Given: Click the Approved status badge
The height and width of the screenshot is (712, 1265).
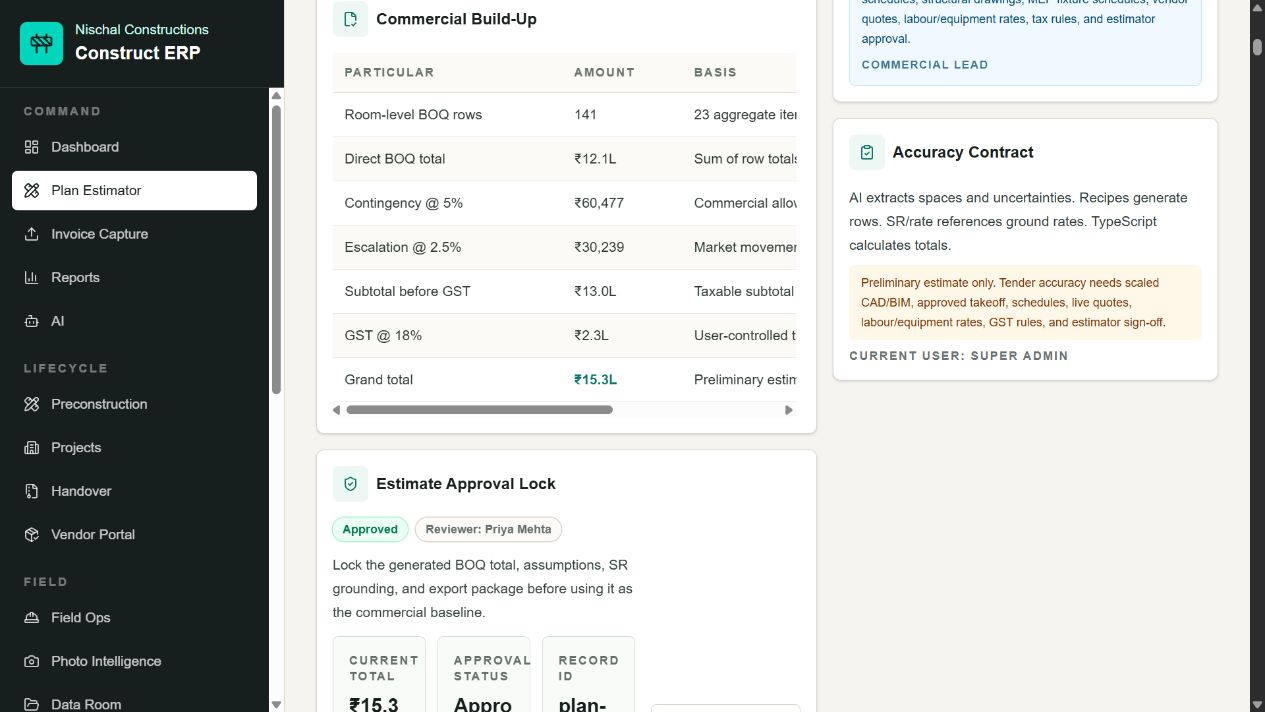Looking at the screenshot, I should pyautogui.click(x=370, y=529).
